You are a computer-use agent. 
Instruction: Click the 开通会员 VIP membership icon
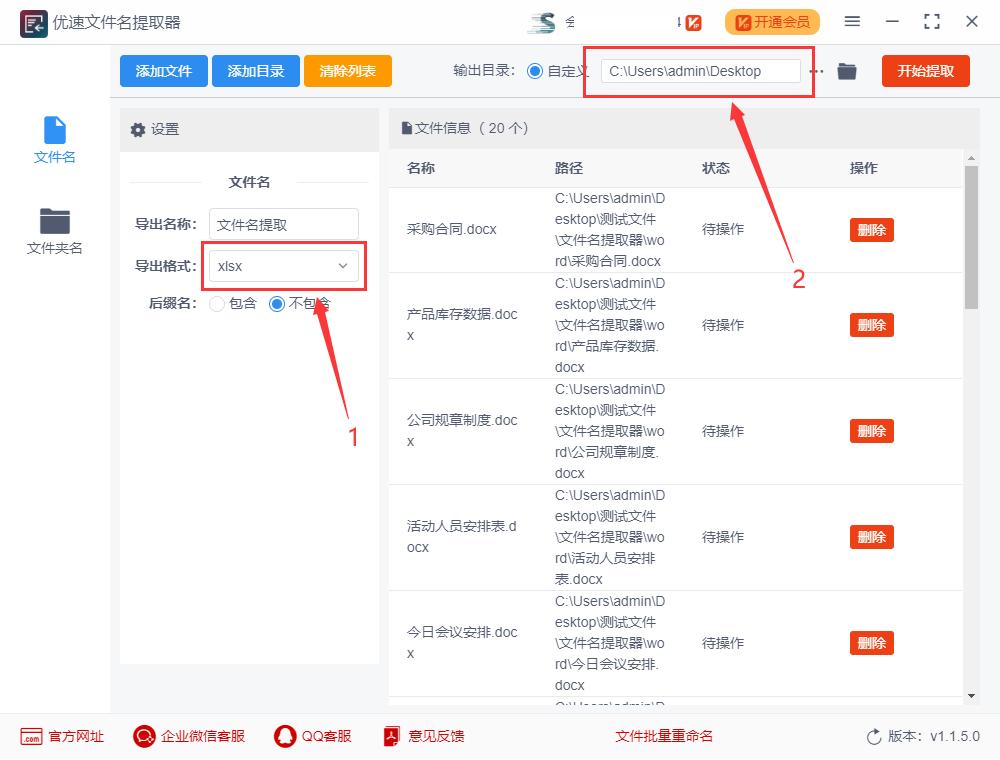click(x=772, y=22)
